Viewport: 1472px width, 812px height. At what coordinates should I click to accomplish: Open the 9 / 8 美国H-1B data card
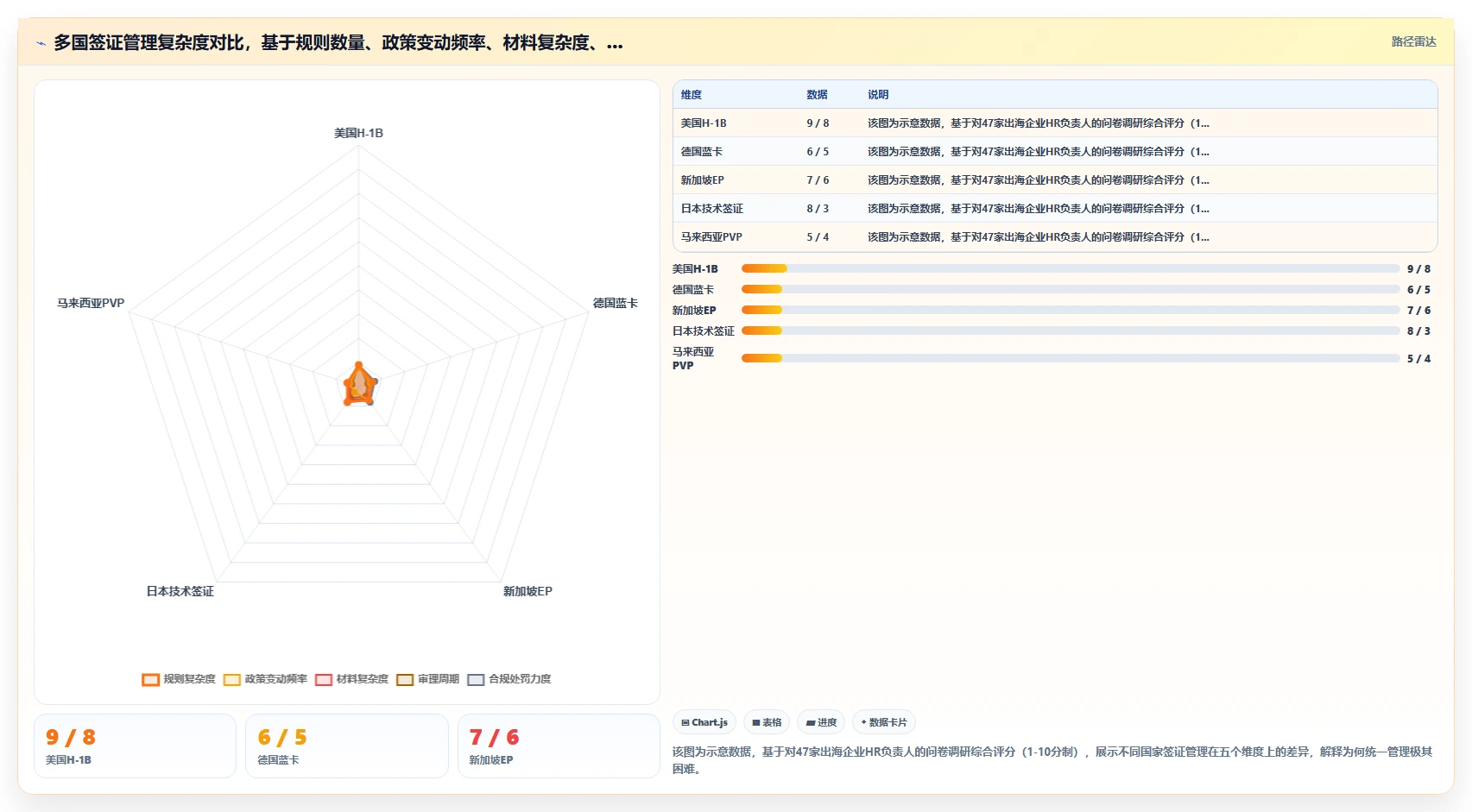pos(135,746)
